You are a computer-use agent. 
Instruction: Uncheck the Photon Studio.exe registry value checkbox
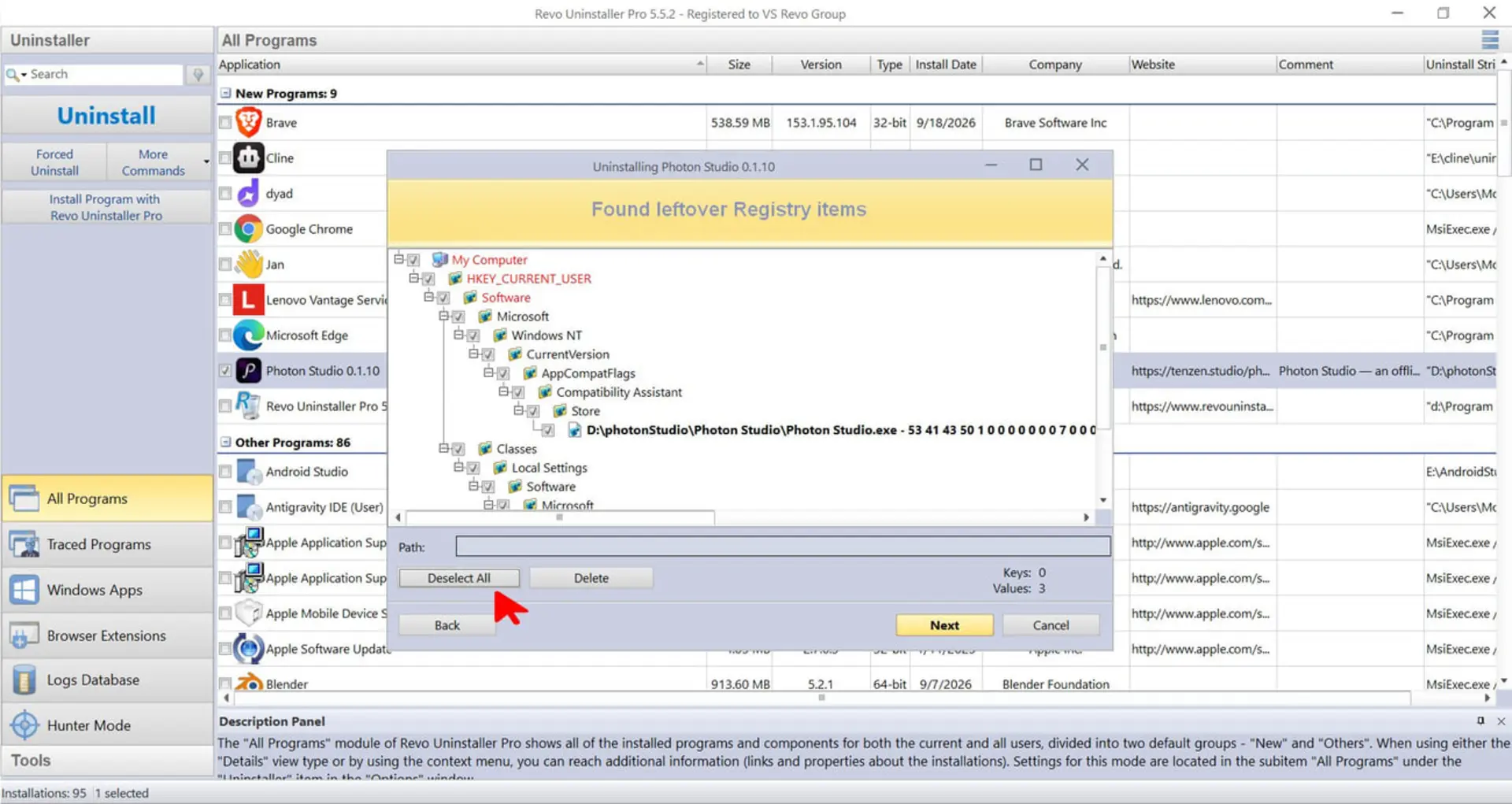pos(548,430)
